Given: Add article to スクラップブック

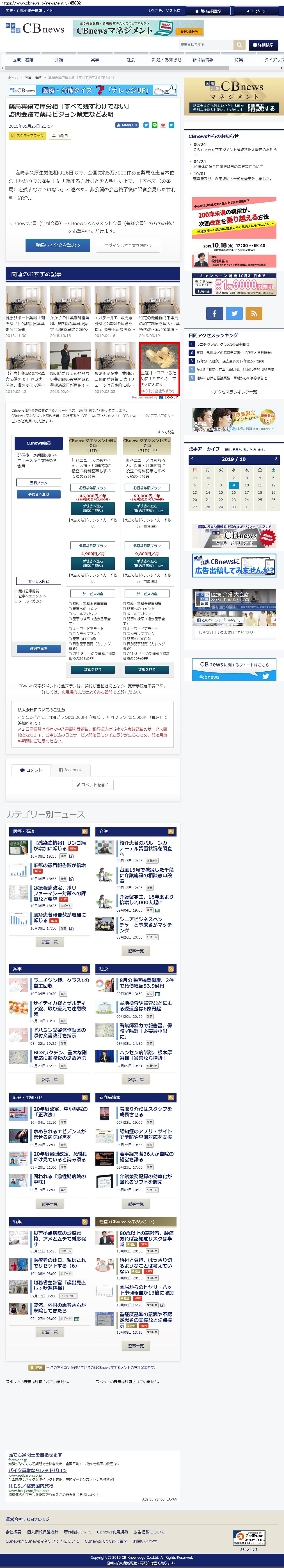Looking at the screenshot, I should tap(28, 136).
